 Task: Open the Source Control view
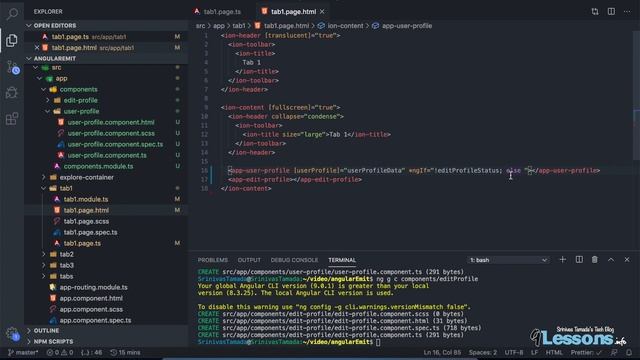(12, 67)
